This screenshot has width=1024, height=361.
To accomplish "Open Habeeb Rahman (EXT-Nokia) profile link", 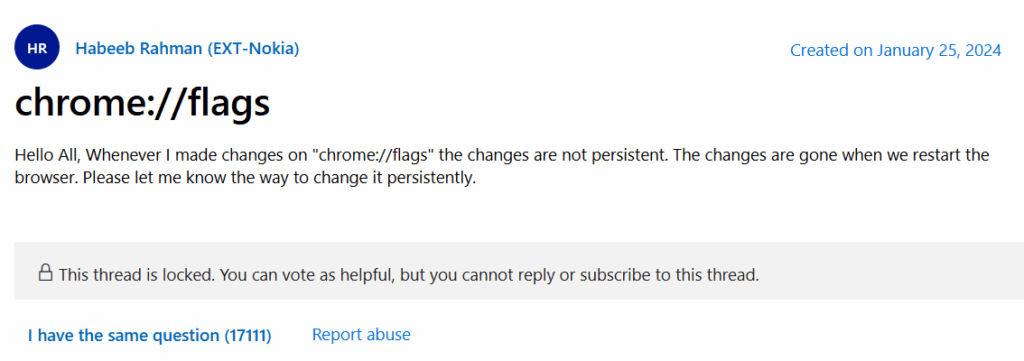I will pyautogui.click(x=187, y=49).
